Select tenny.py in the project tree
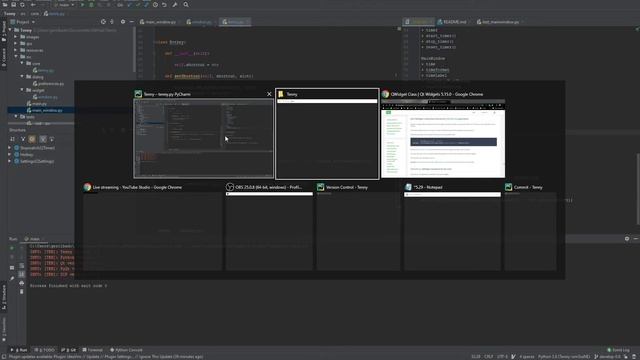 (43, 70)
